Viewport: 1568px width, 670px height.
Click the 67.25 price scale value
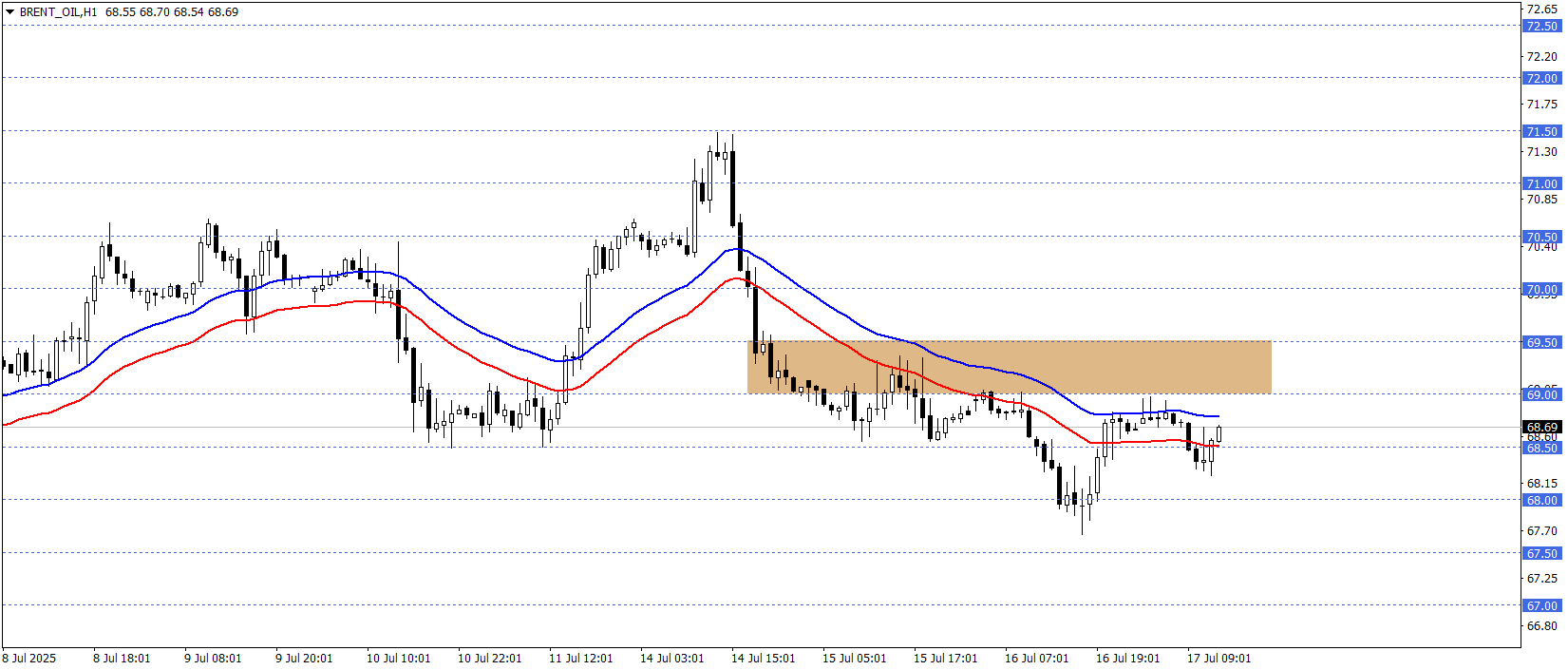click(1541, 579)
